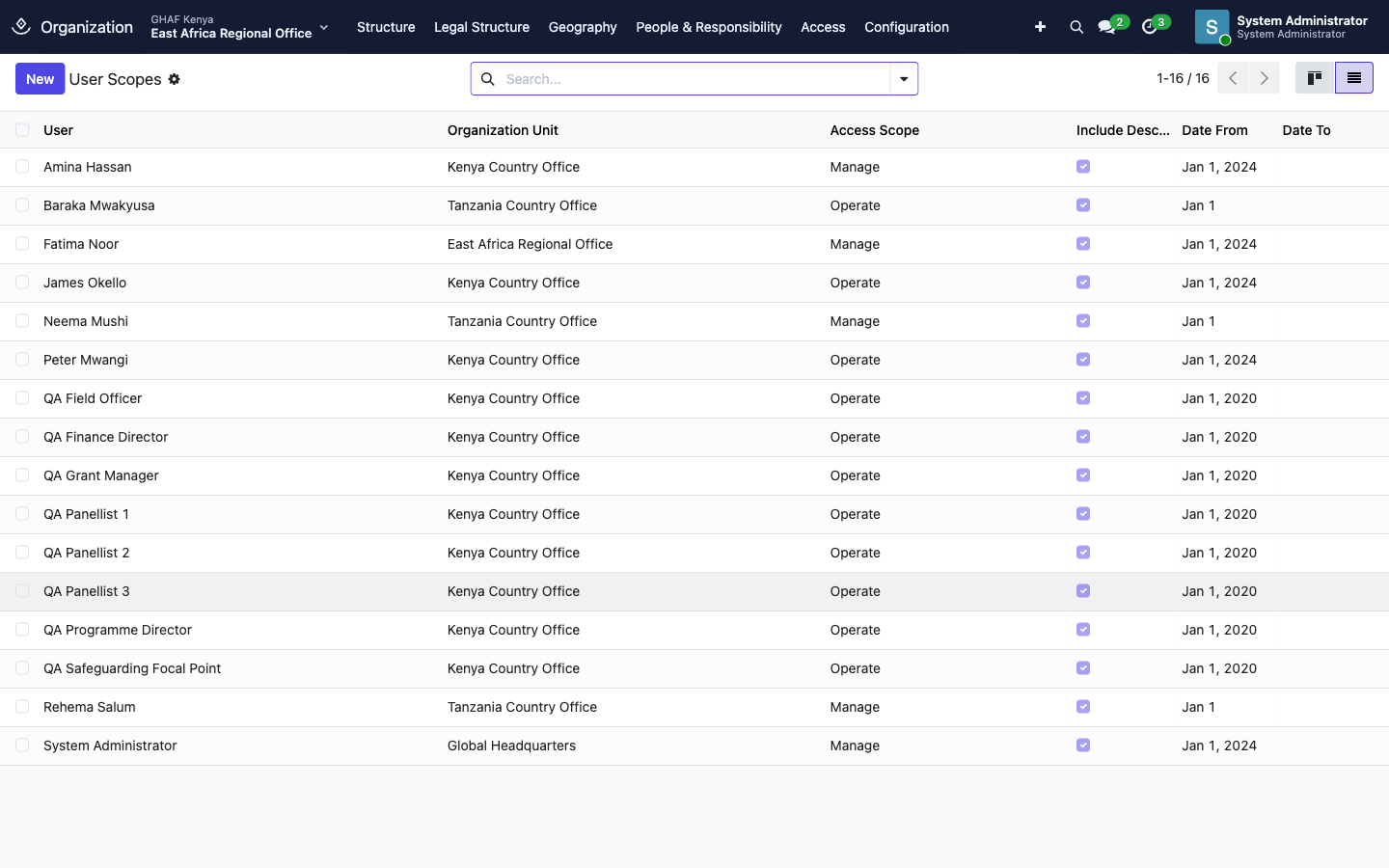This screenshot has width=1389, height=868.
Task: Open the conversations icon with badge 2
Action: 1107,27
